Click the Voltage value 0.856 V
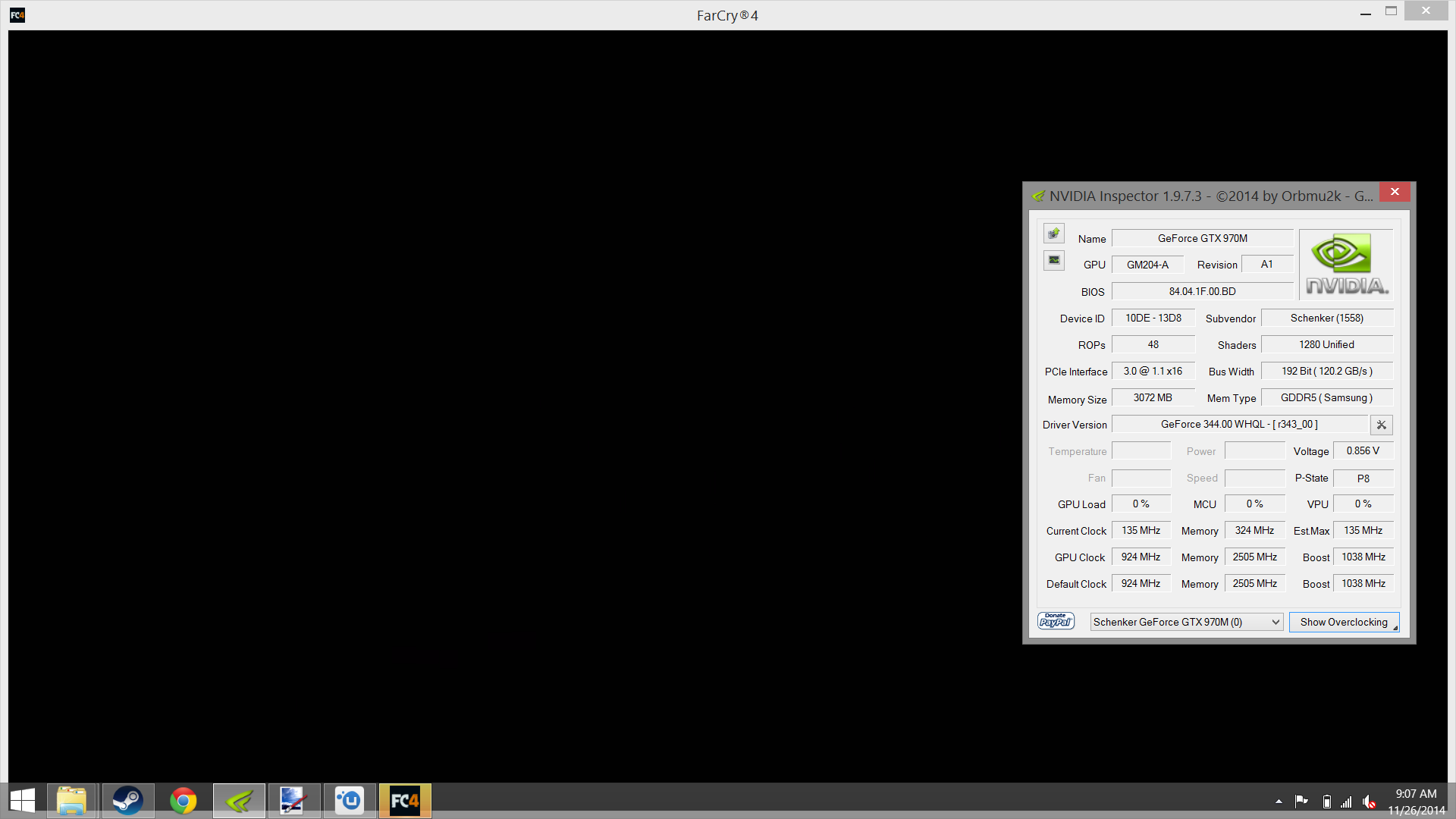Screen dimensions: 1456x819 [x=1363, y=450]
